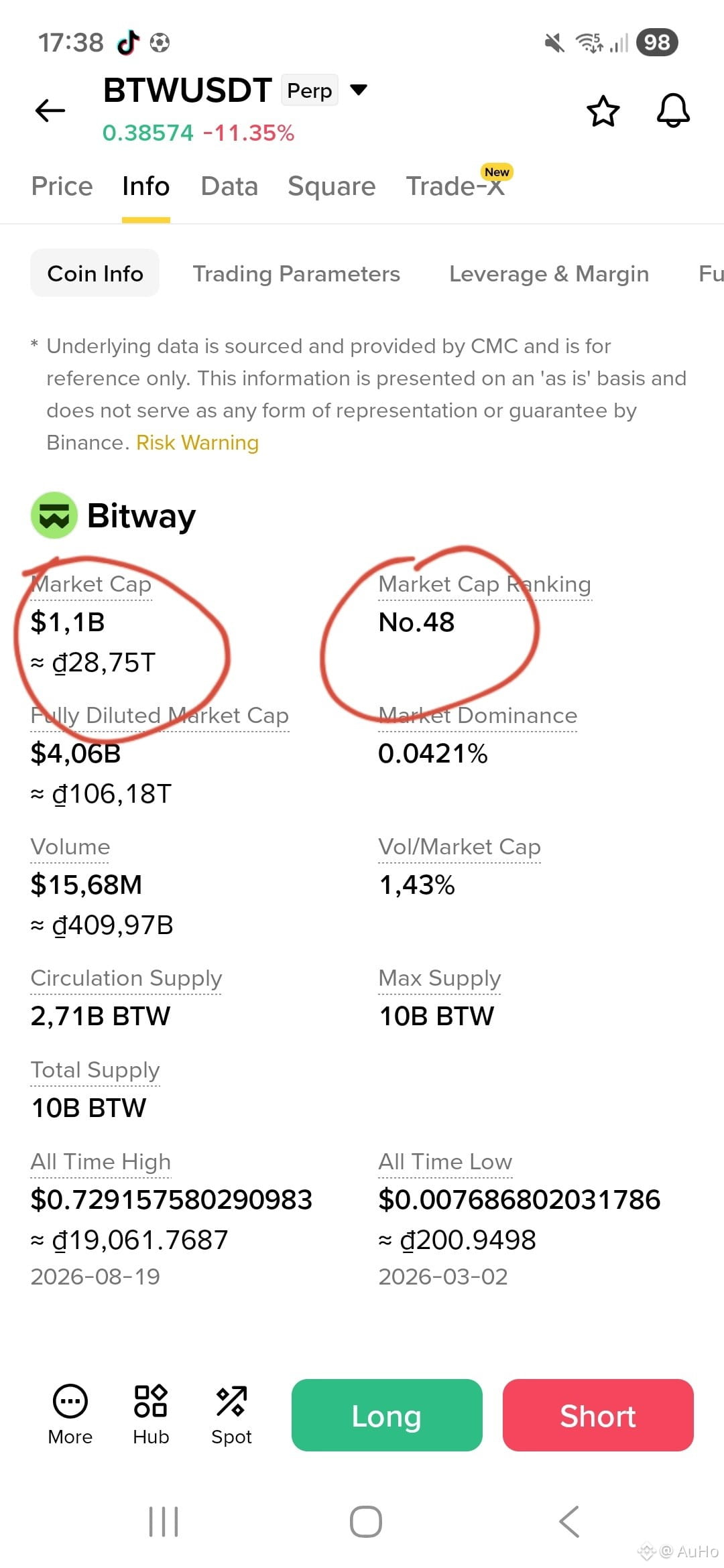Switch to the Price tab
The height and width of the screenshot is (1568, 724).
click(x=62, y=186)
